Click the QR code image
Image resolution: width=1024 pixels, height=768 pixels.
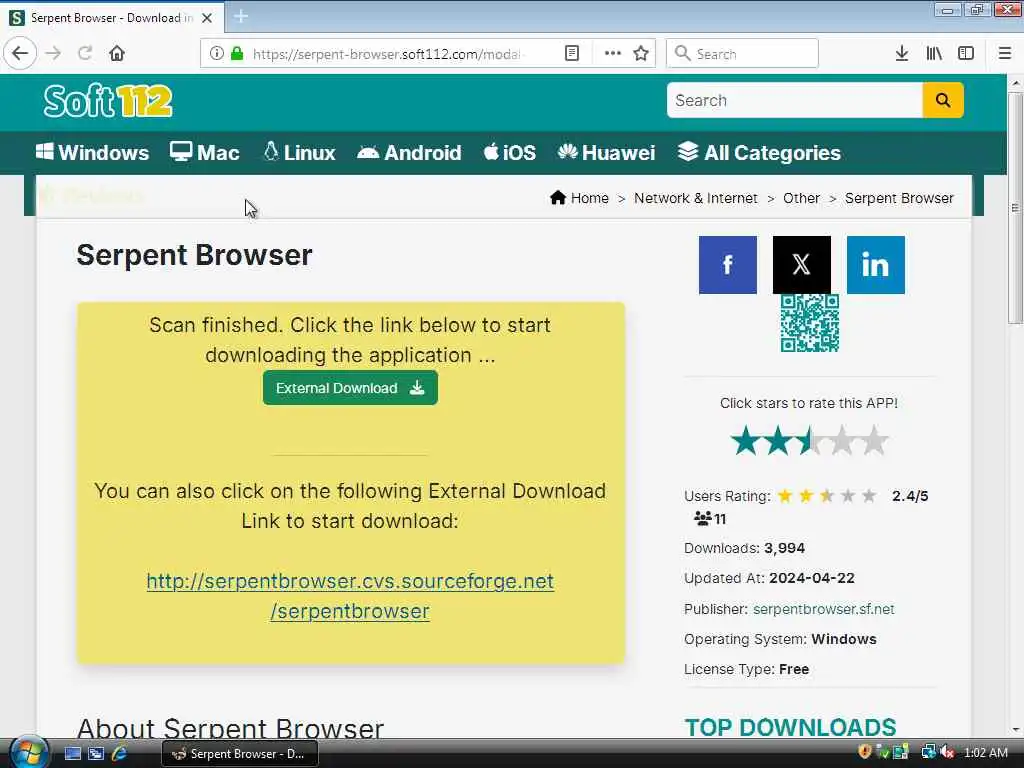coord(810,323)
